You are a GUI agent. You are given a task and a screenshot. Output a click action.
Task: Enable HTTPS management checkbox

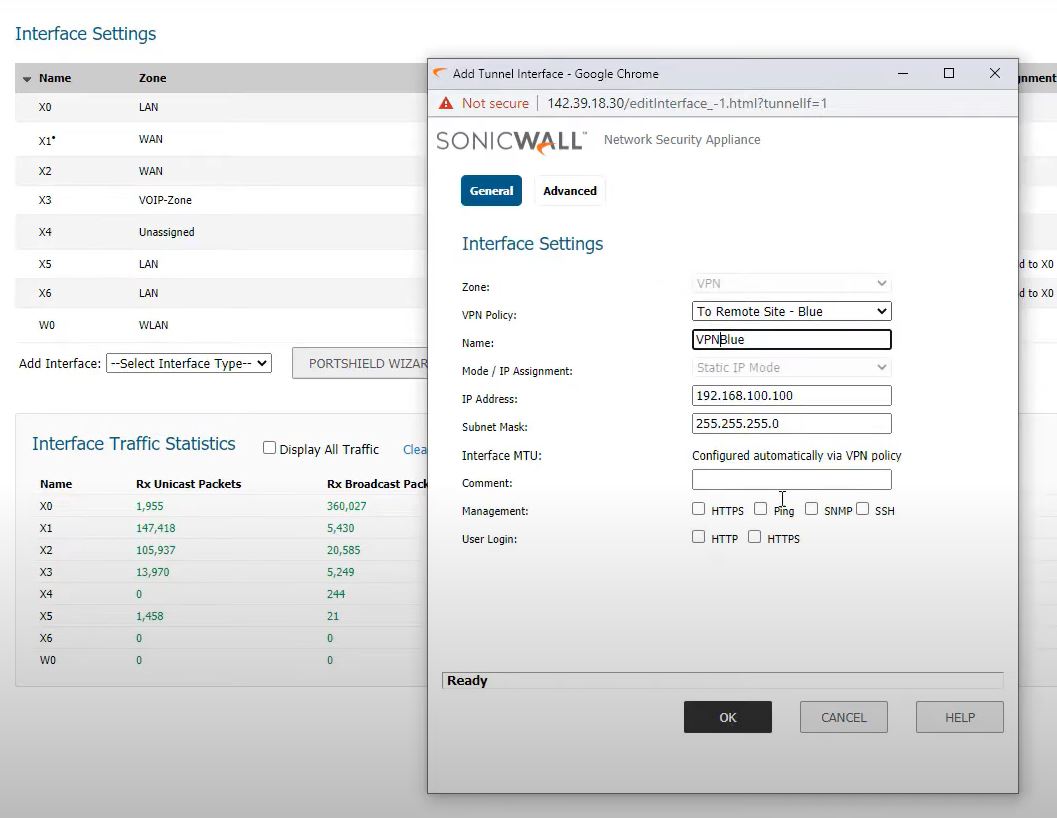click(x=699, y=509)
